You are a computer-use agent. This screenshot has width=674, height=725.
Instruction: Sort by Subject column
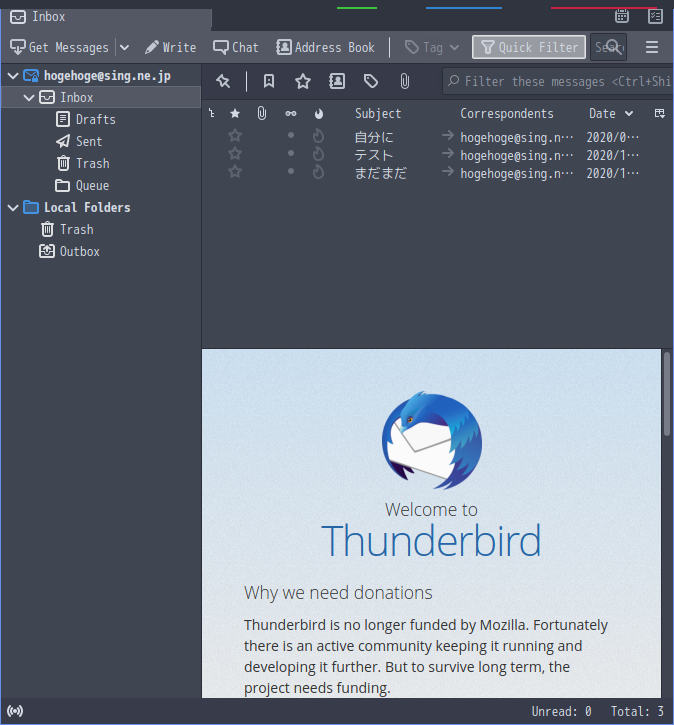coord(378,113)
